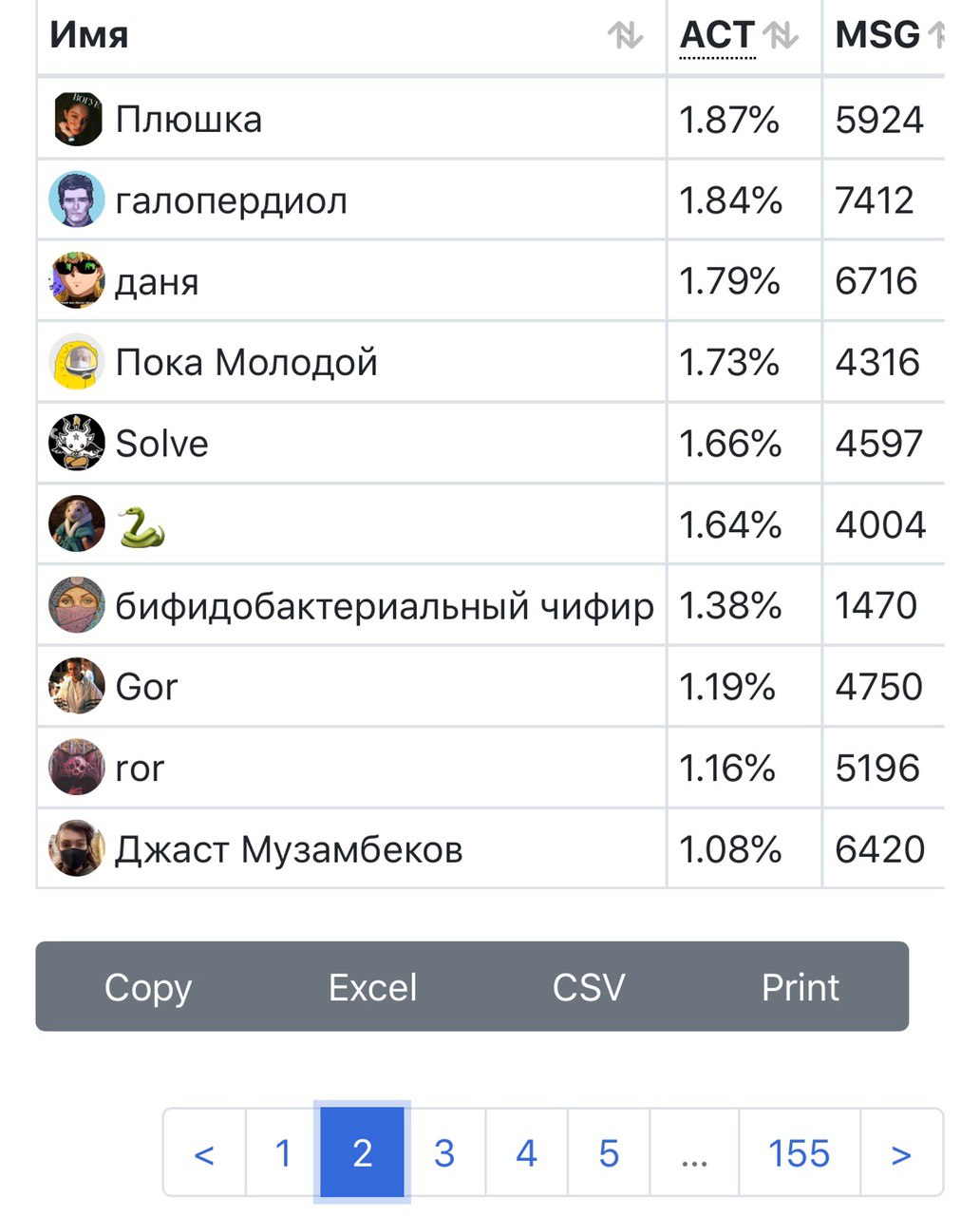This screenshot has height=1216, width=980.
Task: Click Плюшка's avatar picture
Action: [x=77, y=120]
